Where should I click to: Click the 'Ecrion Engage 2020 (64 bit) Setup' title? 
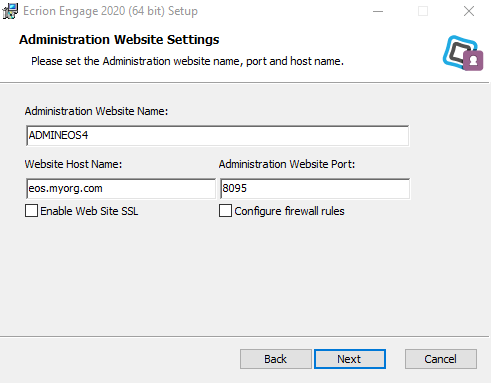pyautogui.click(x=110, y=11)
